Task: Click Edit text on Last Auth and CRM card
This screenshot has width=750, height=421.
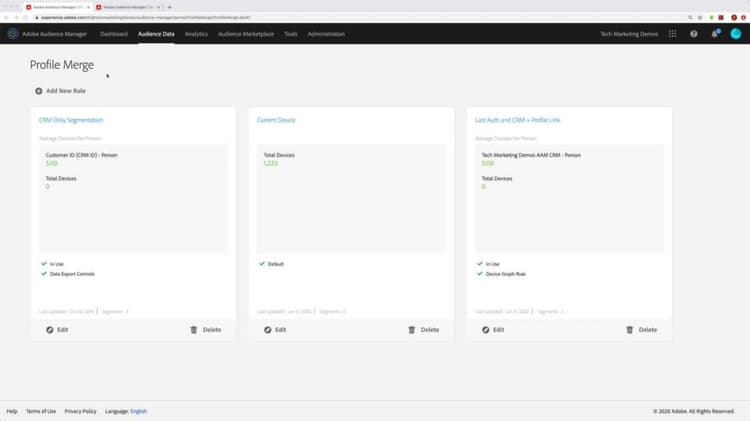Action: (x=499, y=330)
